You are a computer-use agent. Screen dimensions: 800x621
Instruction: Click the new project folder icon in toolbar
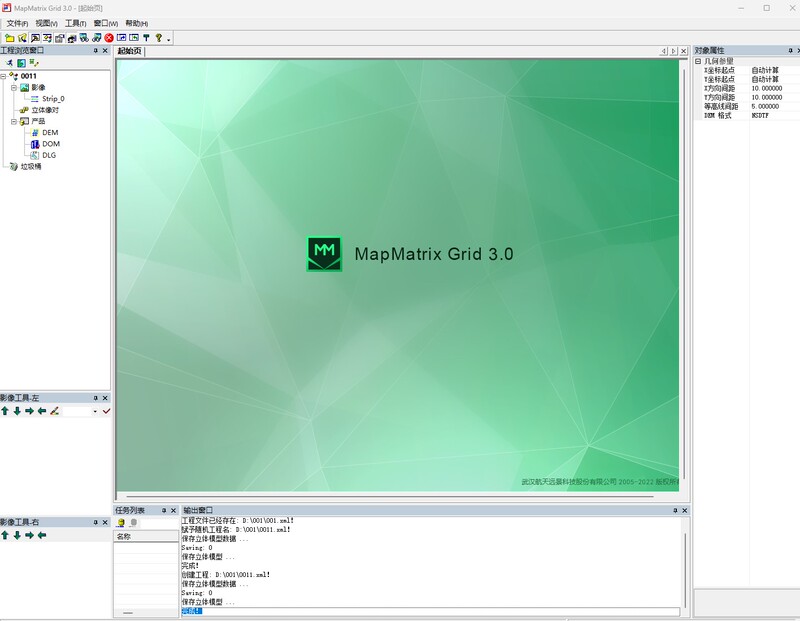(10, 38)
